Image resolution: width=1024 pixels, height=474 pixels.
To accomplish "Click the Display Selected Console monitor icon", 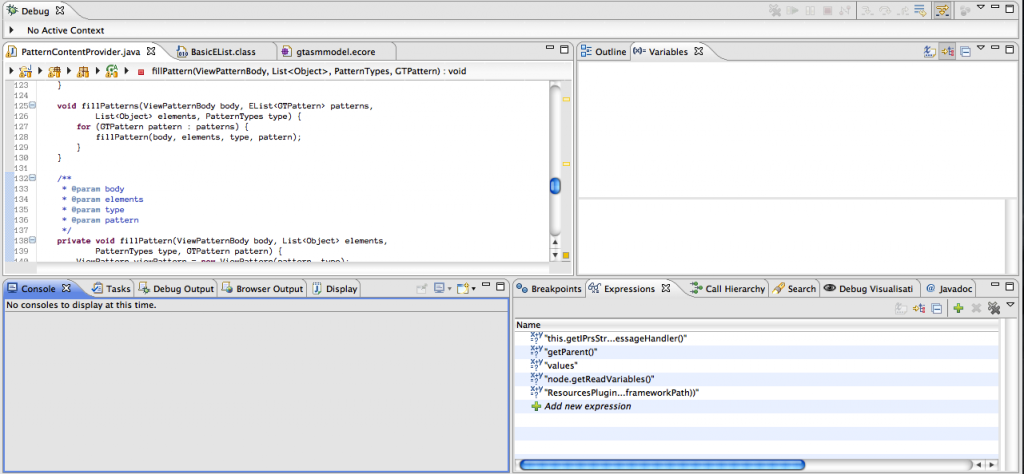I will [439, 288].
